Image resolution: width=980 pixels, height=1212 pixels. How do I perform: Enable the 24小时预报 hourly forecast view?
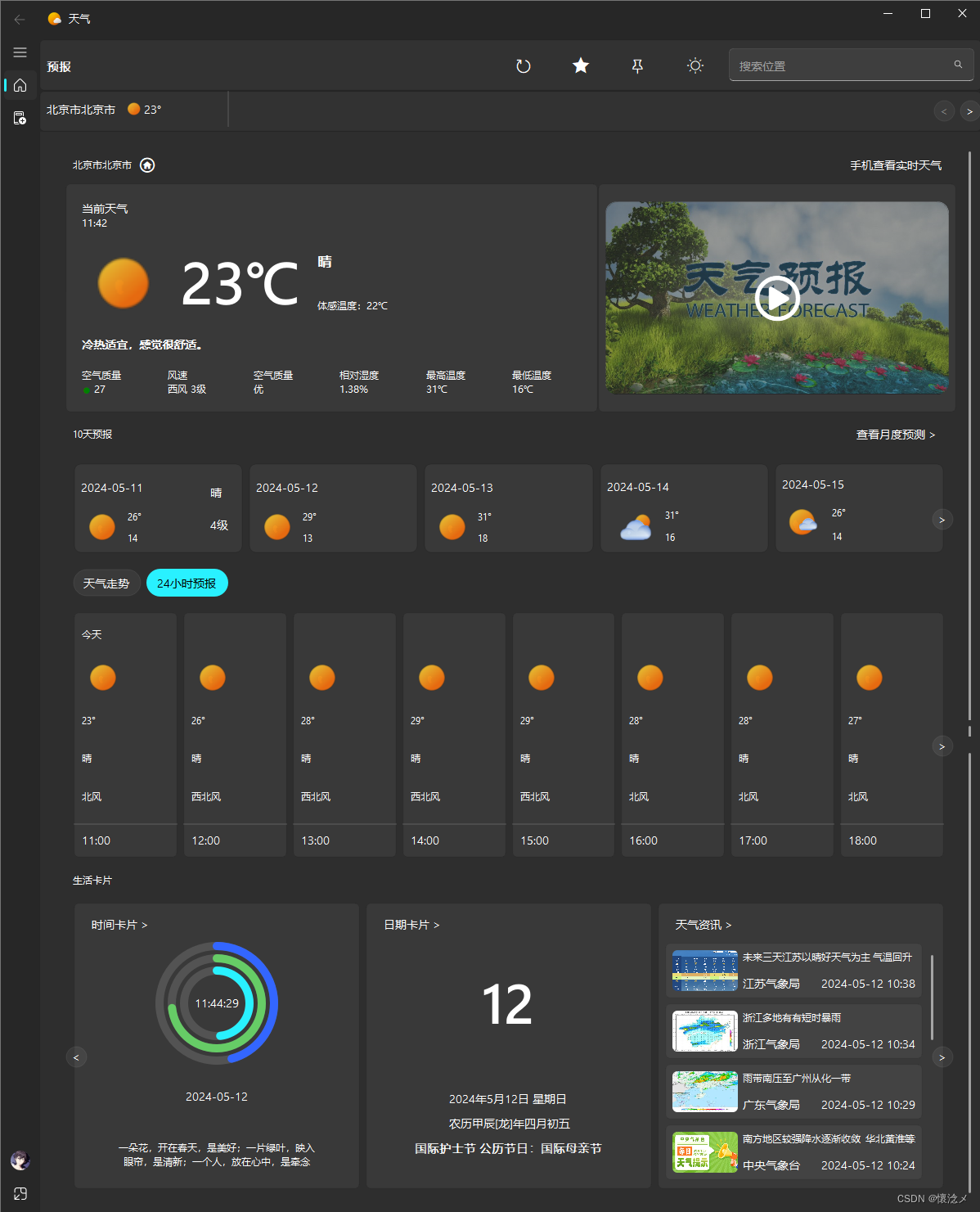(x=187, y=583)
